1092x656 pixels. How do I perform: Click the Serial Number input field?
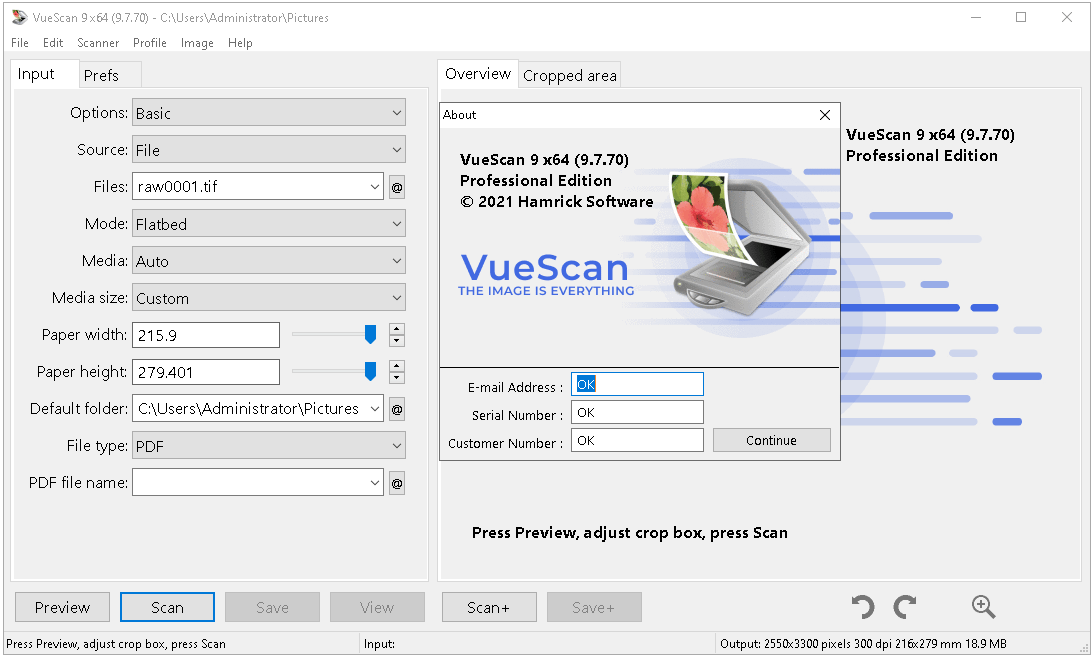point(637,412)
